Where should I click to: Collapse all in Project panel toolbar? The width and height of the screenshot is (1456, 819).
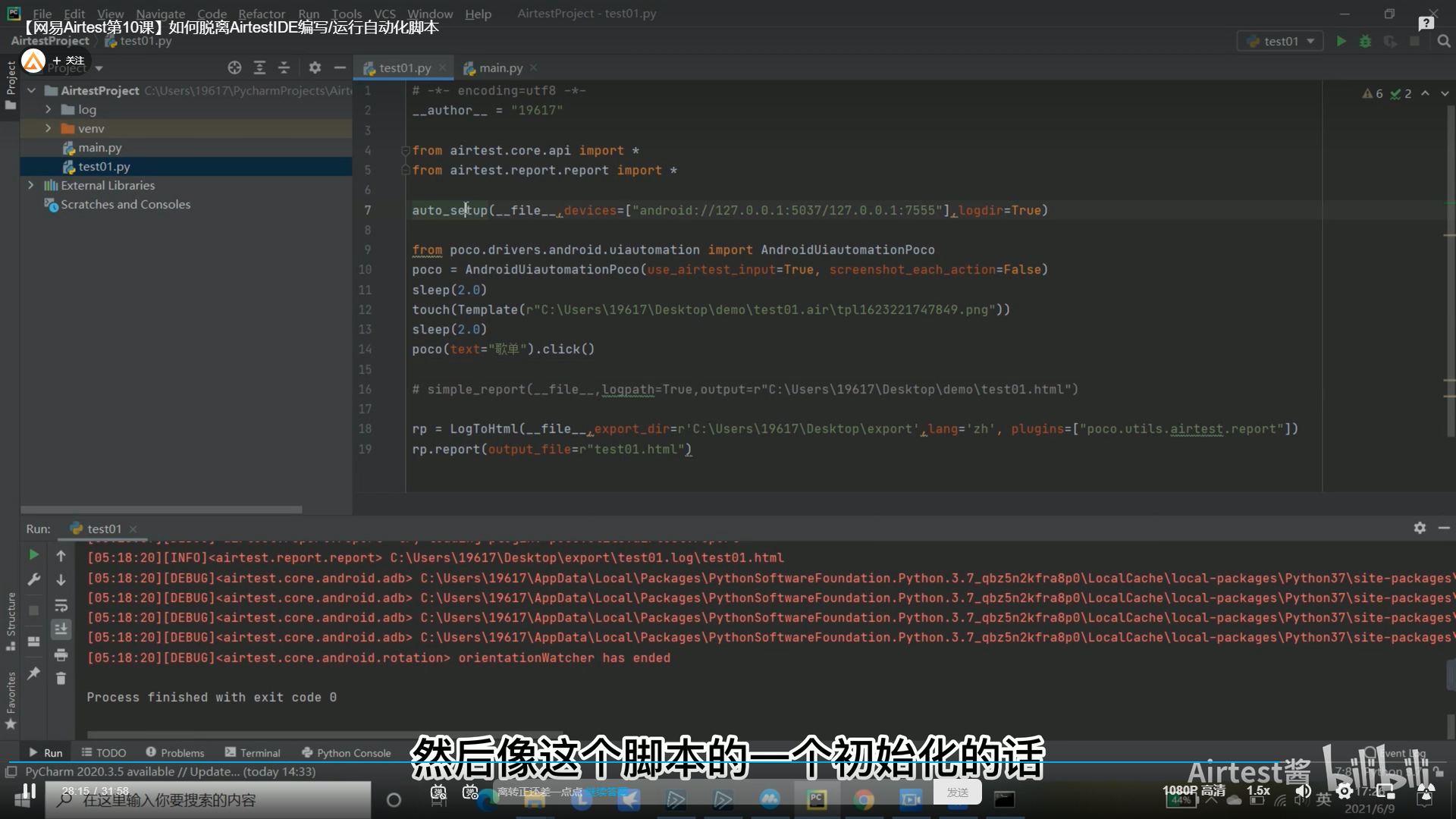point(284,67)
